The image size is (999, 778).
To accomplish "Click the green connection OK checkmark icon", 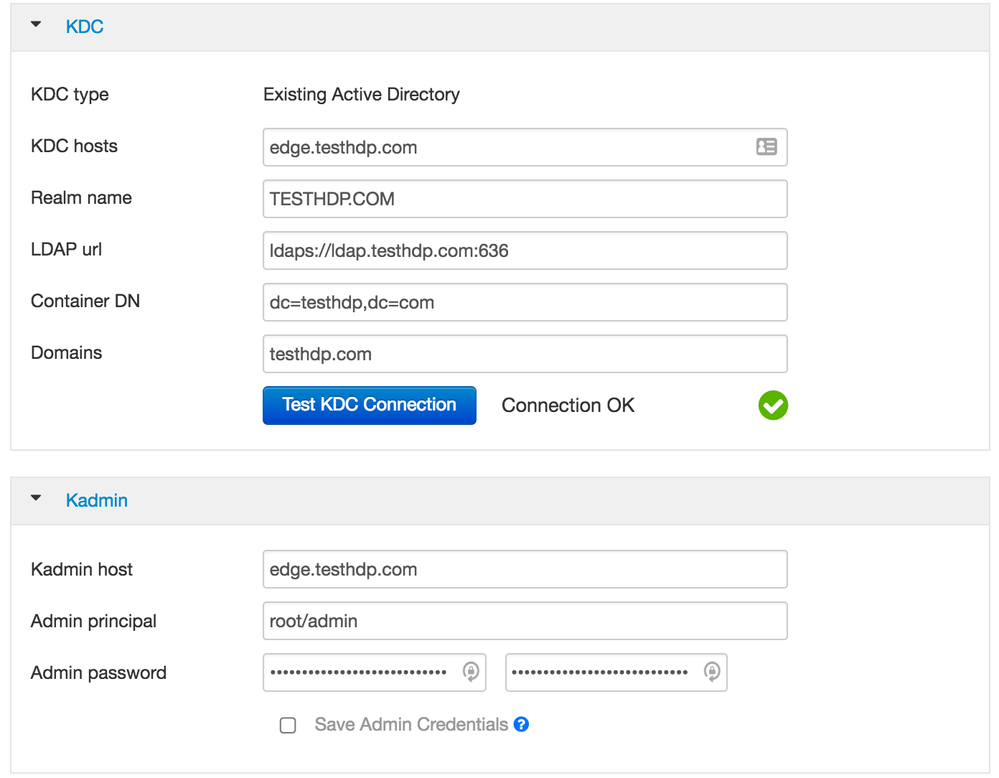I will click(x=773, y=405).
